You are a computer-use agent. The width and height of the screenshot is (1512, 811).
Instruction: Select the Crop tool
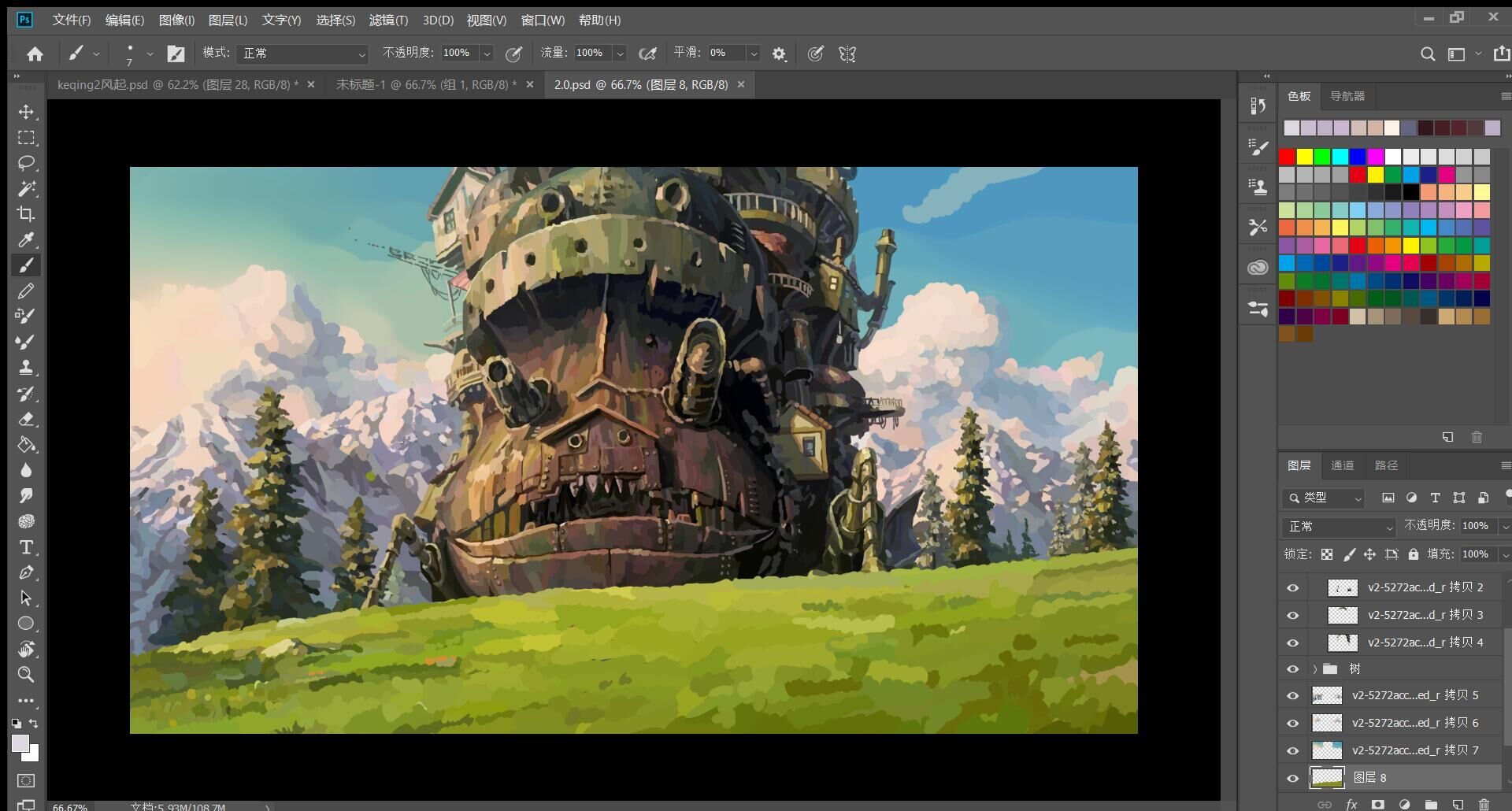pyautogui.click(x=26, y=214)
